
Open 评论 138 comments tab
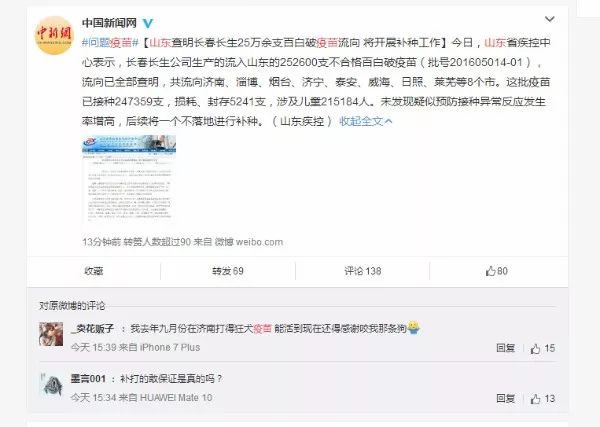tap(362, 271)
